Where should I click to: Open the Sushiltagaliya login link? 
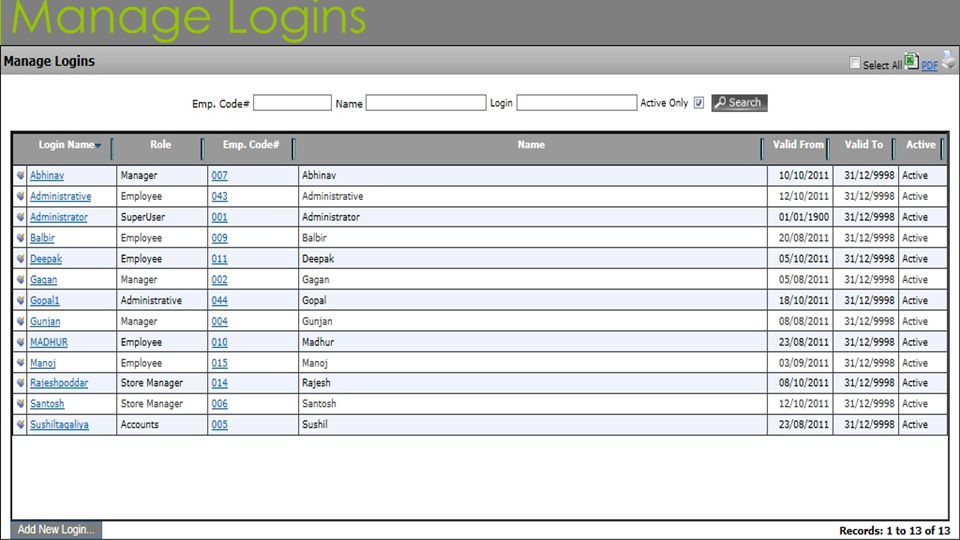[x=59, y=425]
